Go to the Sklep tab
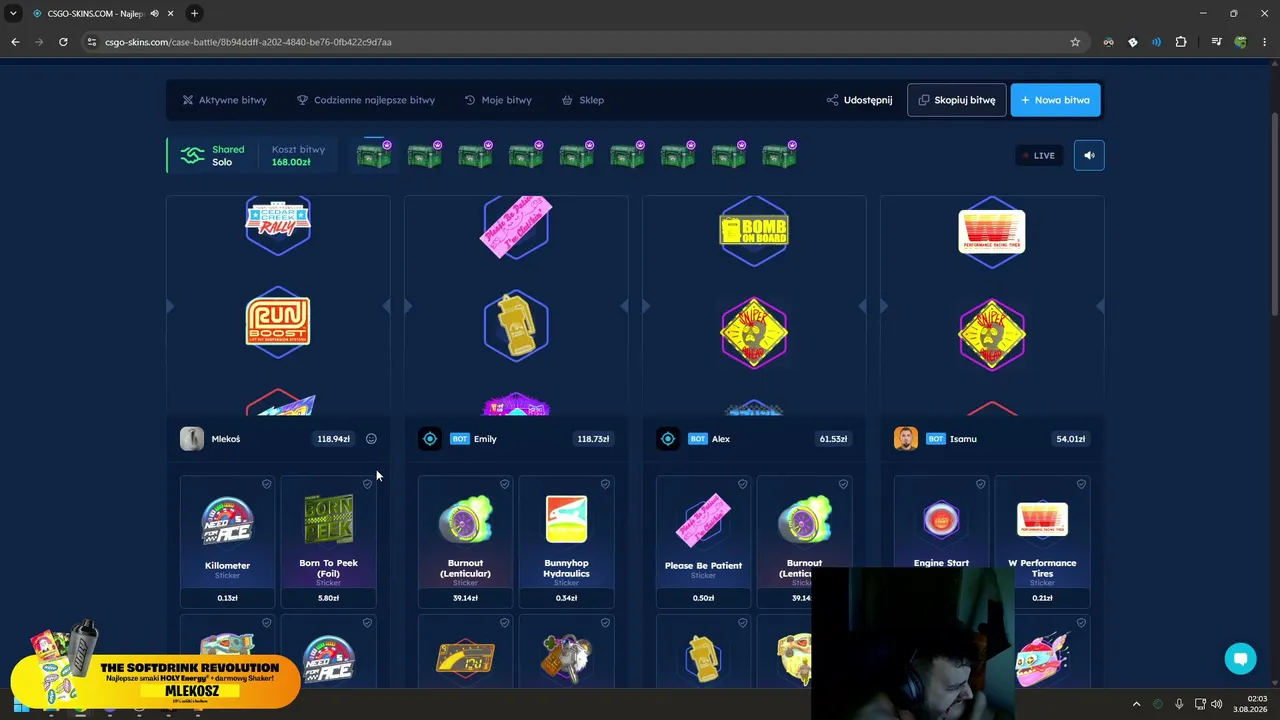The image size is (1280, 720). click(583, 100)
